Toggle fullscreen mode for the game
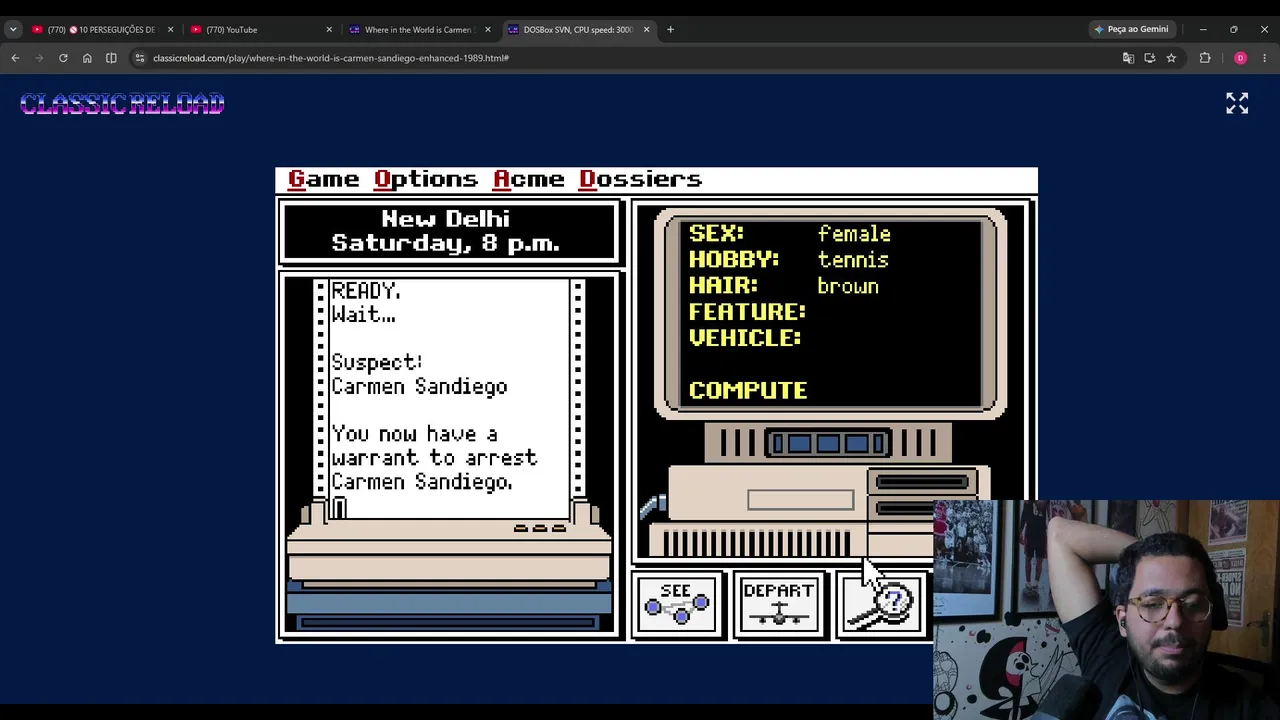This screenshot has width=1280, height=720. (x=1237, y=103)
